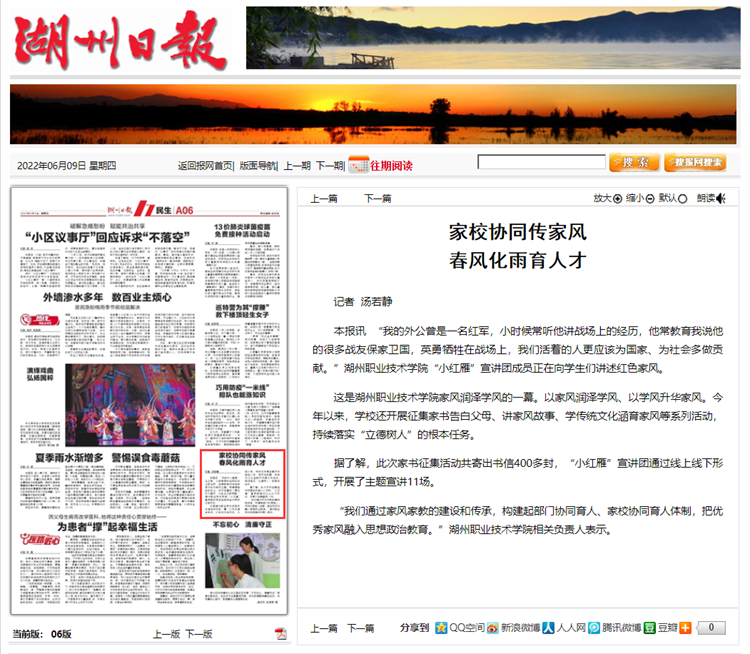
Task: Click the 豆瓣 share icon
Action: click(x=649, y=628)
